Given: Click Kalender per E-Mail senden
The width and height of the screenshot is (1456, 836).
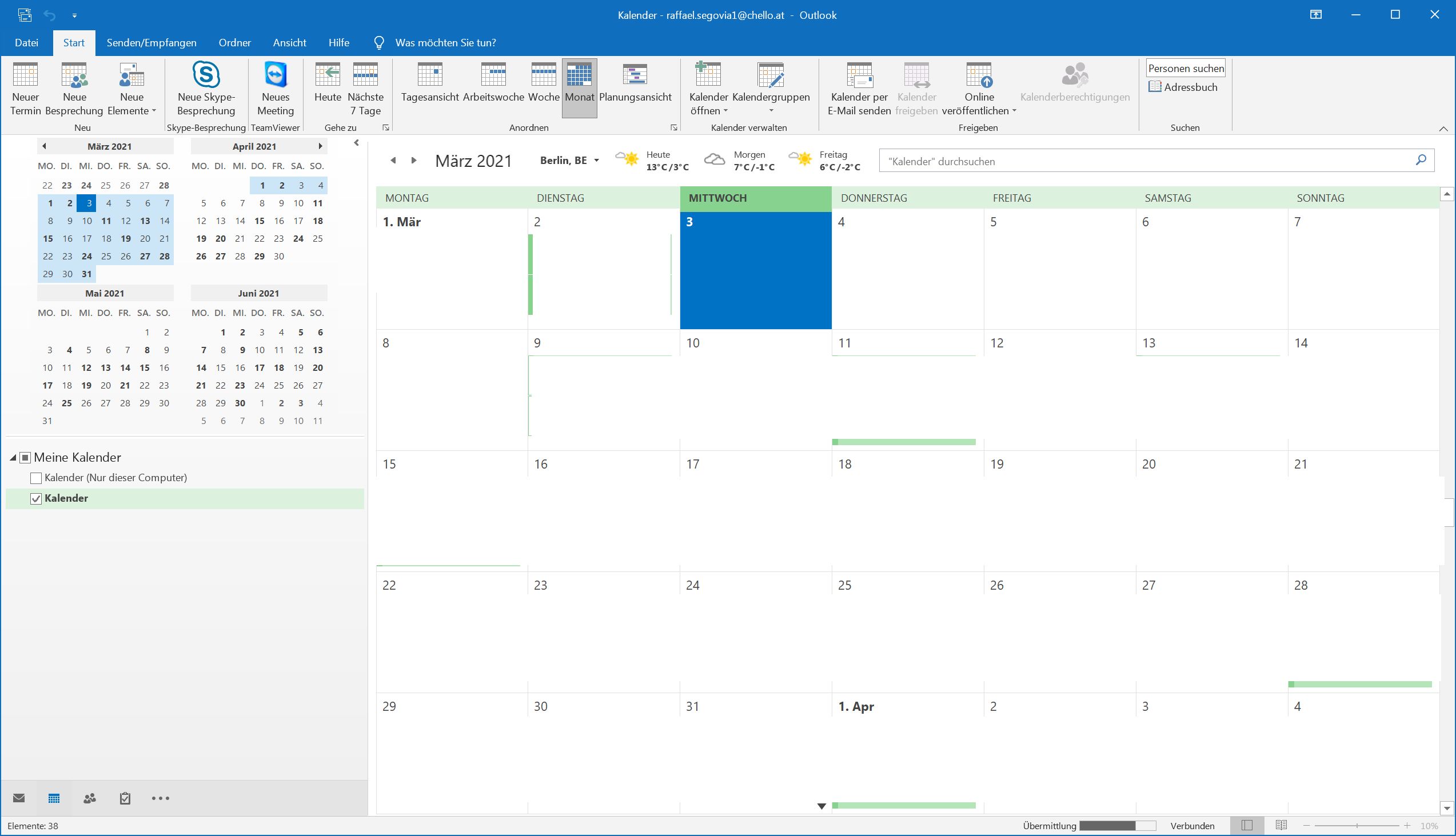Looking at the screenshot, I should 859,89.
